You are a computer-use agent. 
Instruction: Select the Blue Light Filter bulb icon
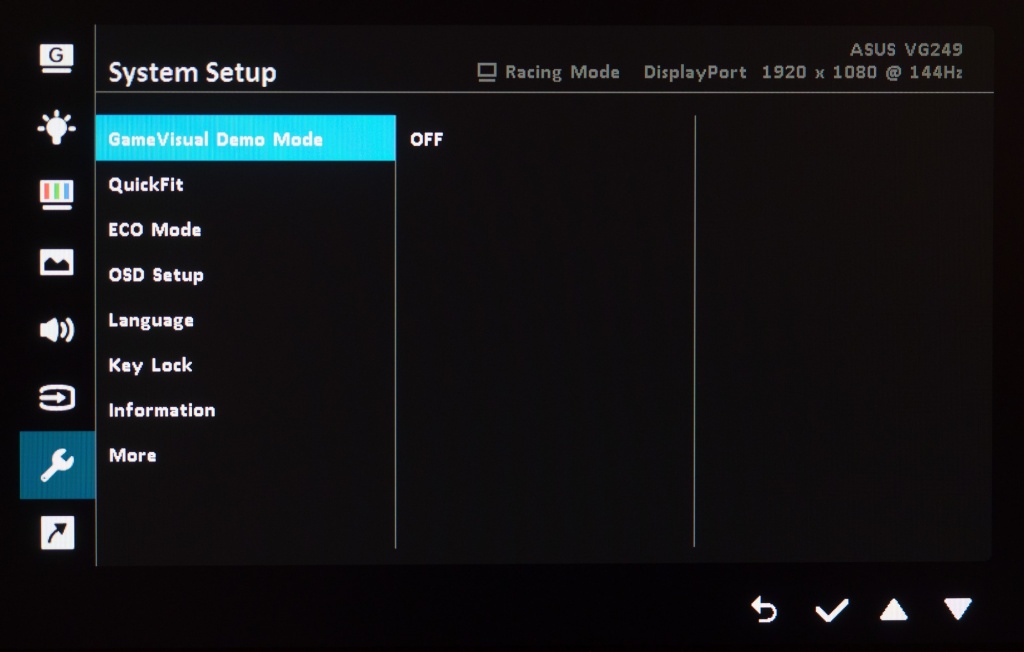(56, 127)
